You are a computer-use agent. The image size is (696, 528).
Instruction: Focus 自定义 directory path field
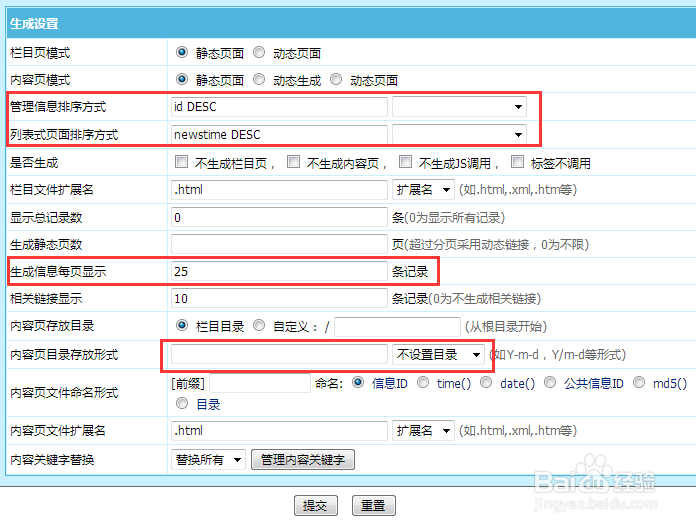pyautogui.click(x=397, y=327)
